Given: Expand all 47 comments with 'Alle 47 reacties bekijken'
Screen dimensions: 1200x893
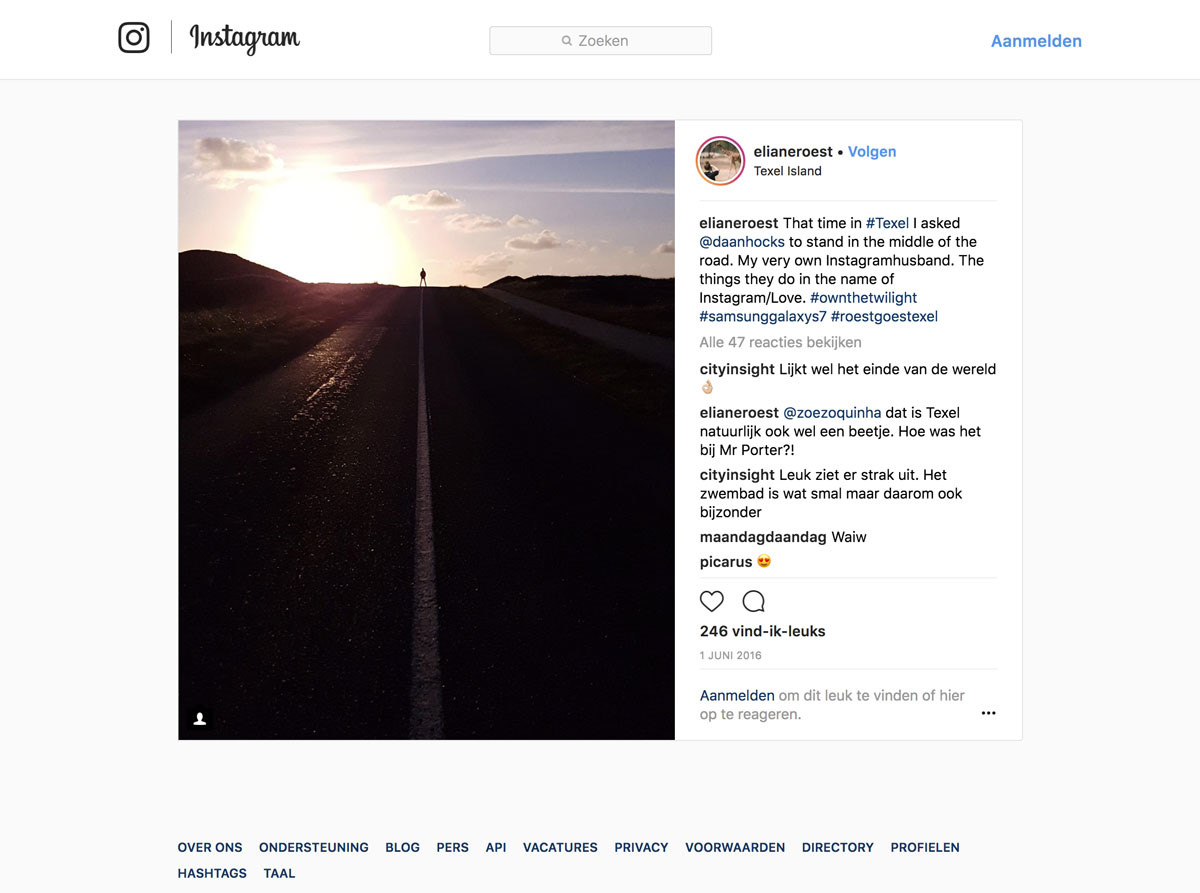Looking at the screenshot, I should [x=780, y=342].
